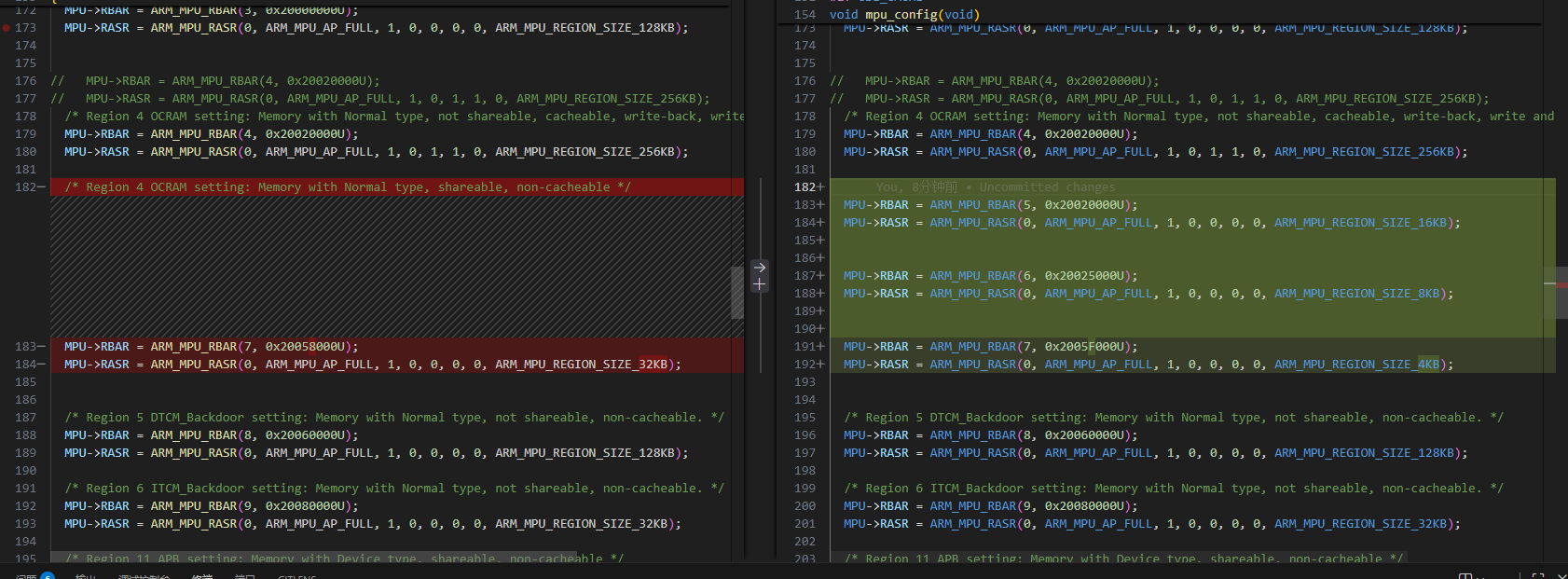1568x579 pixels.
Task: Click right pane line number 187
Action: pyautogui.click(x=805, y=276)
